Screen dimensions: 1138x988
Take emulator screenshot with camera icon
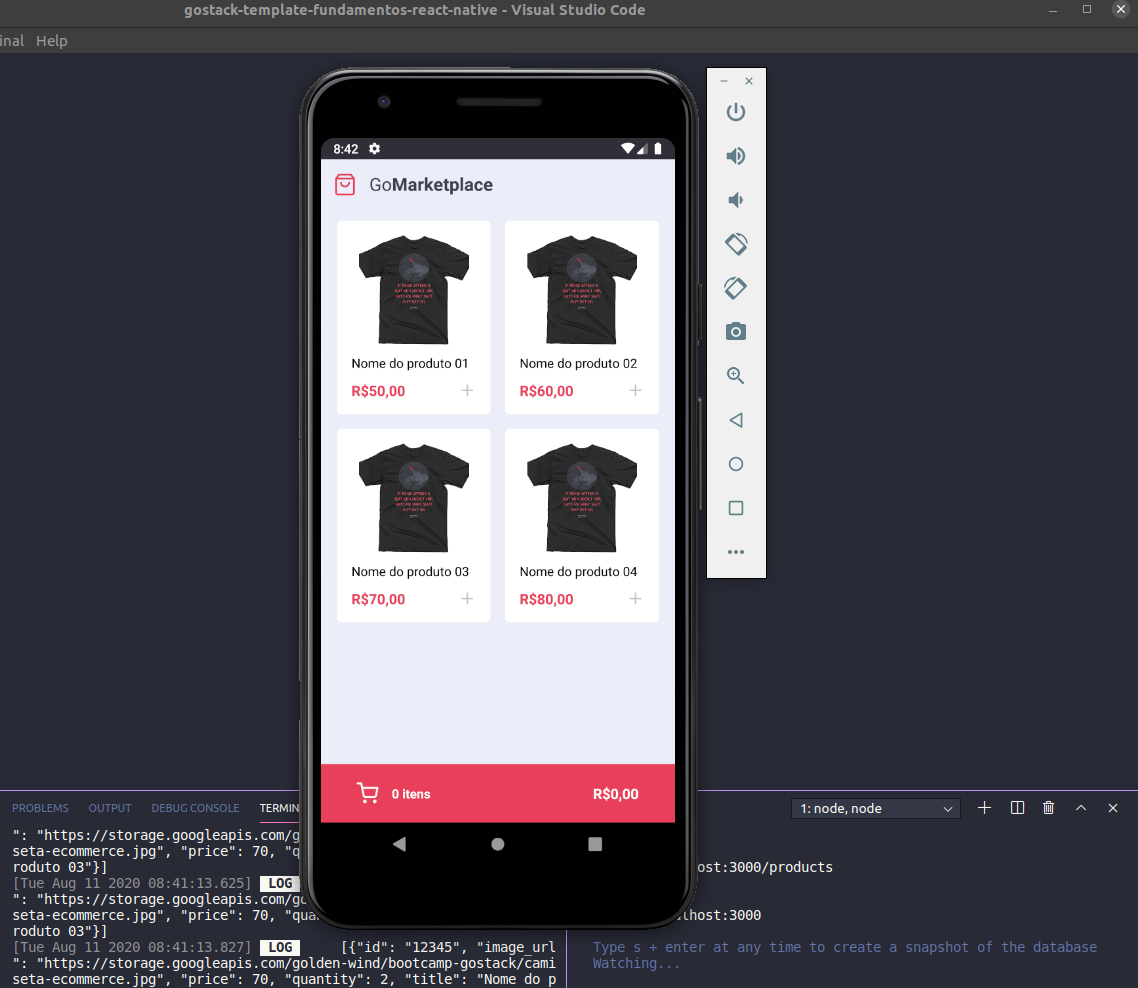[x=735, y=332]
